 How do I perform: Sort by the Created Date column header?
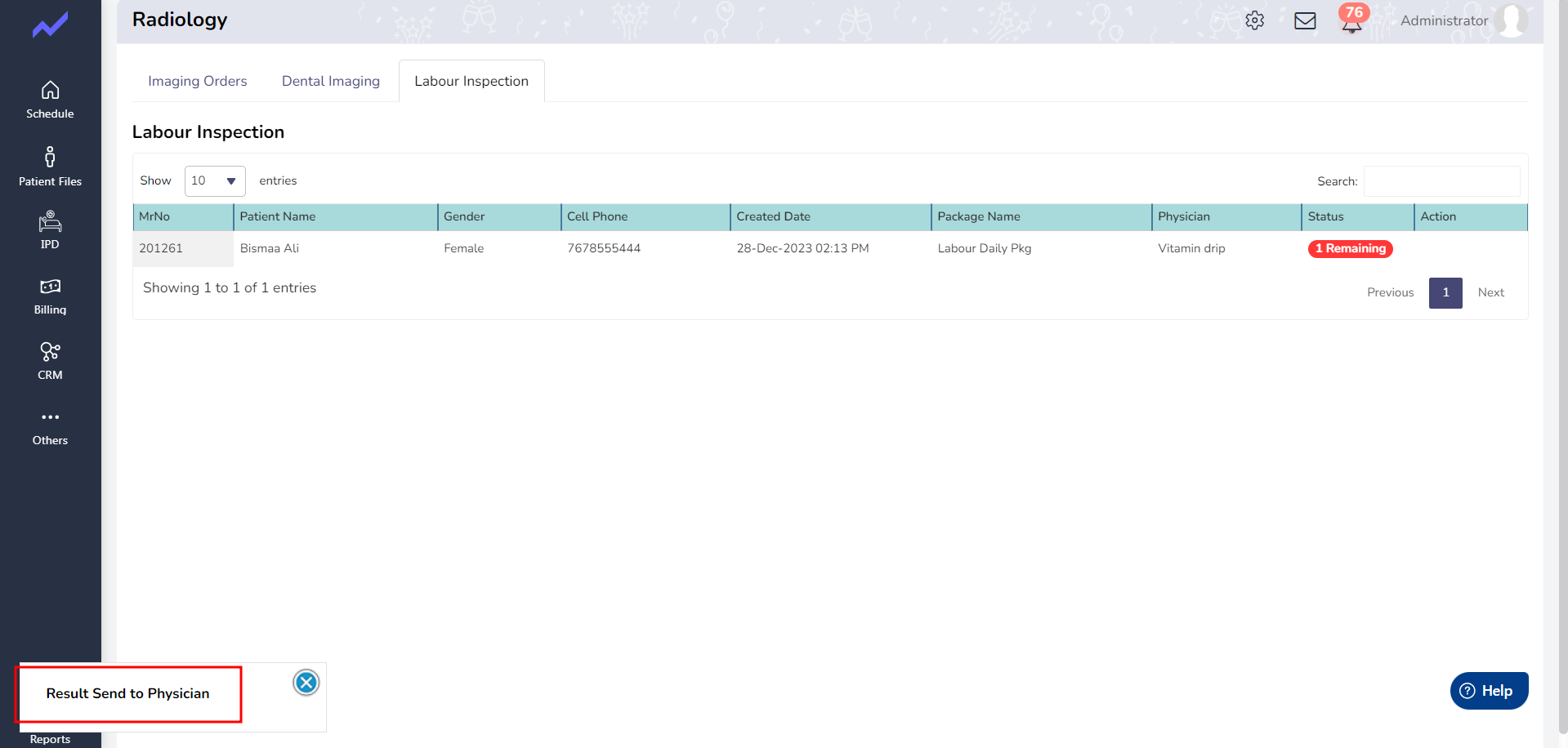[x=830, y=217]
